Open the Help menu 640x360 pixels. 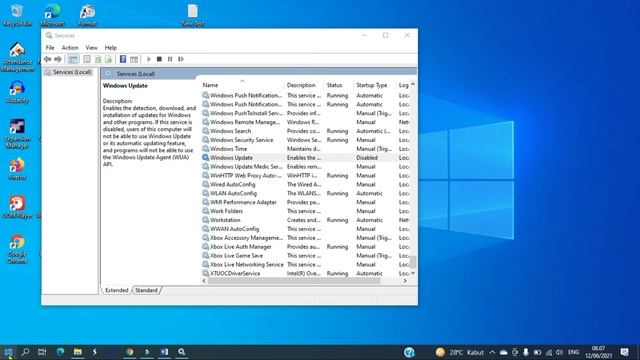111,48
